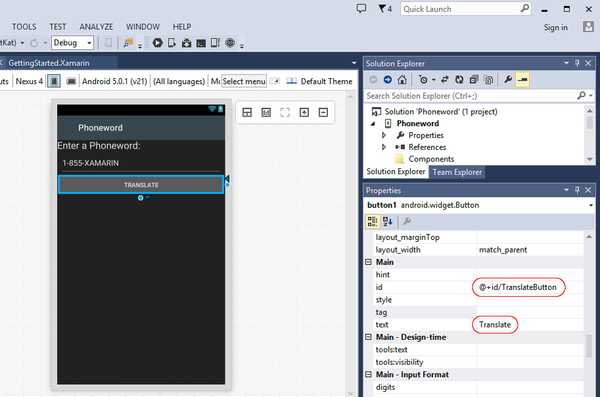This screenshot has height=397, width=600.
Task: Open the Debug configuration dropdown
Action: 72,42
